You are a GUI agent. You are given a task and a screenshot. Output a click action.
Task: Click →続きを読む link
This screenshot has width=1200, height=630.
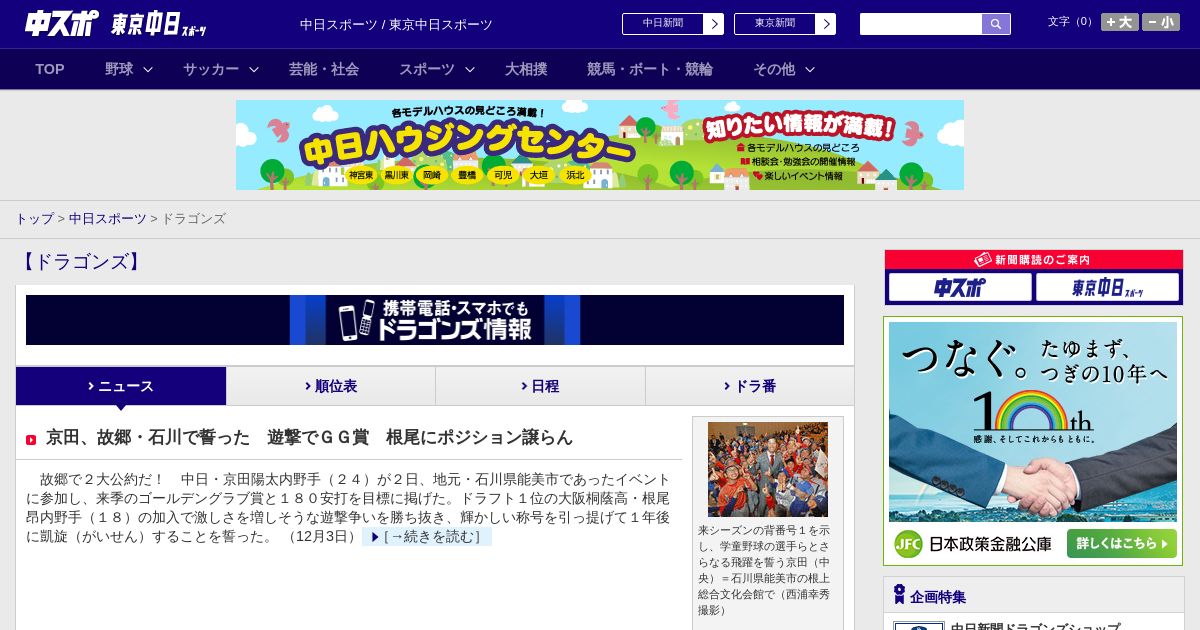tap(427, 537)
